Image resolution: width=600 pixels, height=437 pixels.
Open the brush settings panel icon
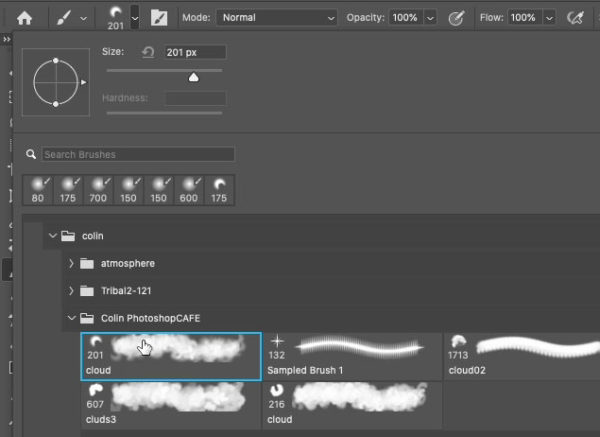(159, 17)
